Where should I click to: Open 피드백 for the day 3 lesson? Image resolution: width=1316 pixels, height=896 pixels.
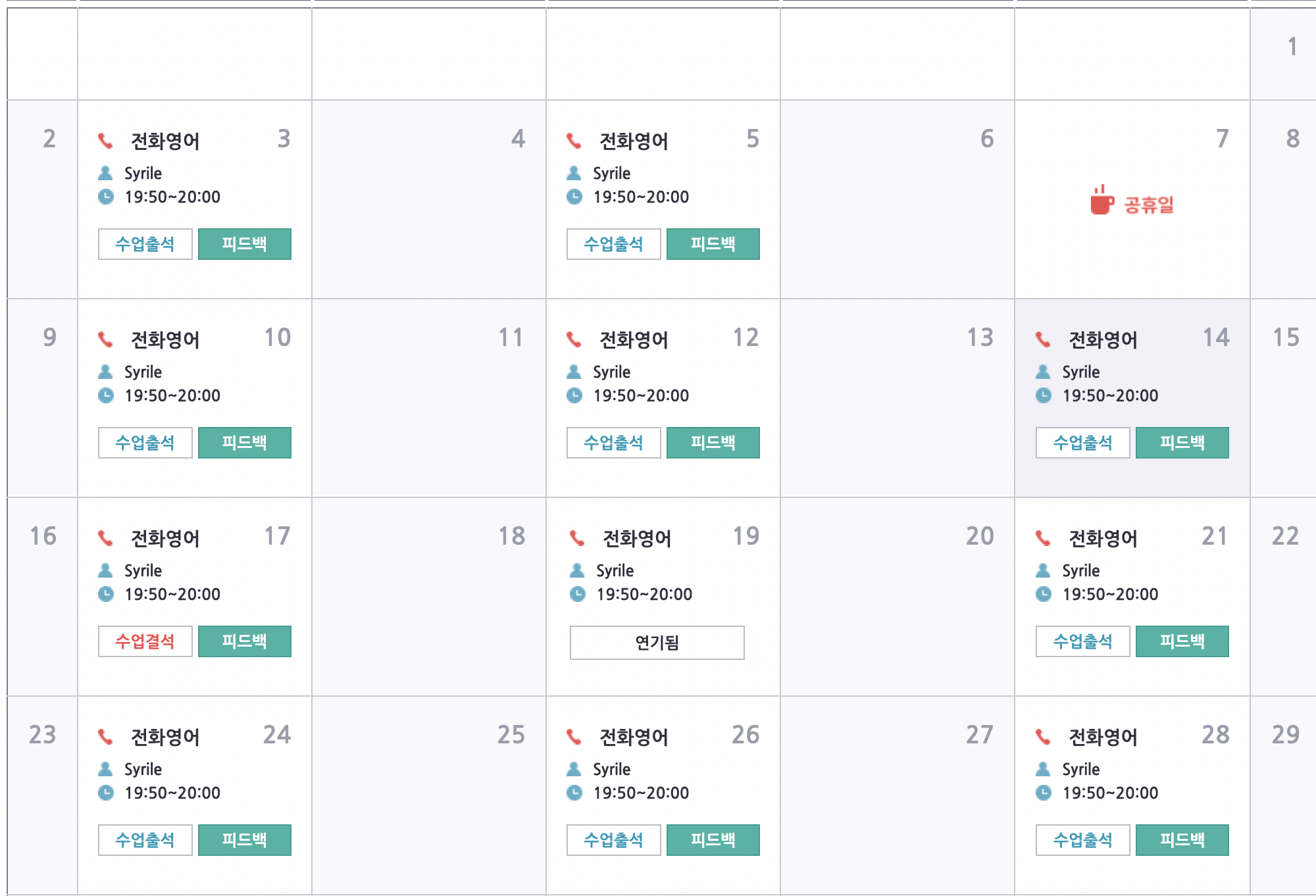click(244, 244)
